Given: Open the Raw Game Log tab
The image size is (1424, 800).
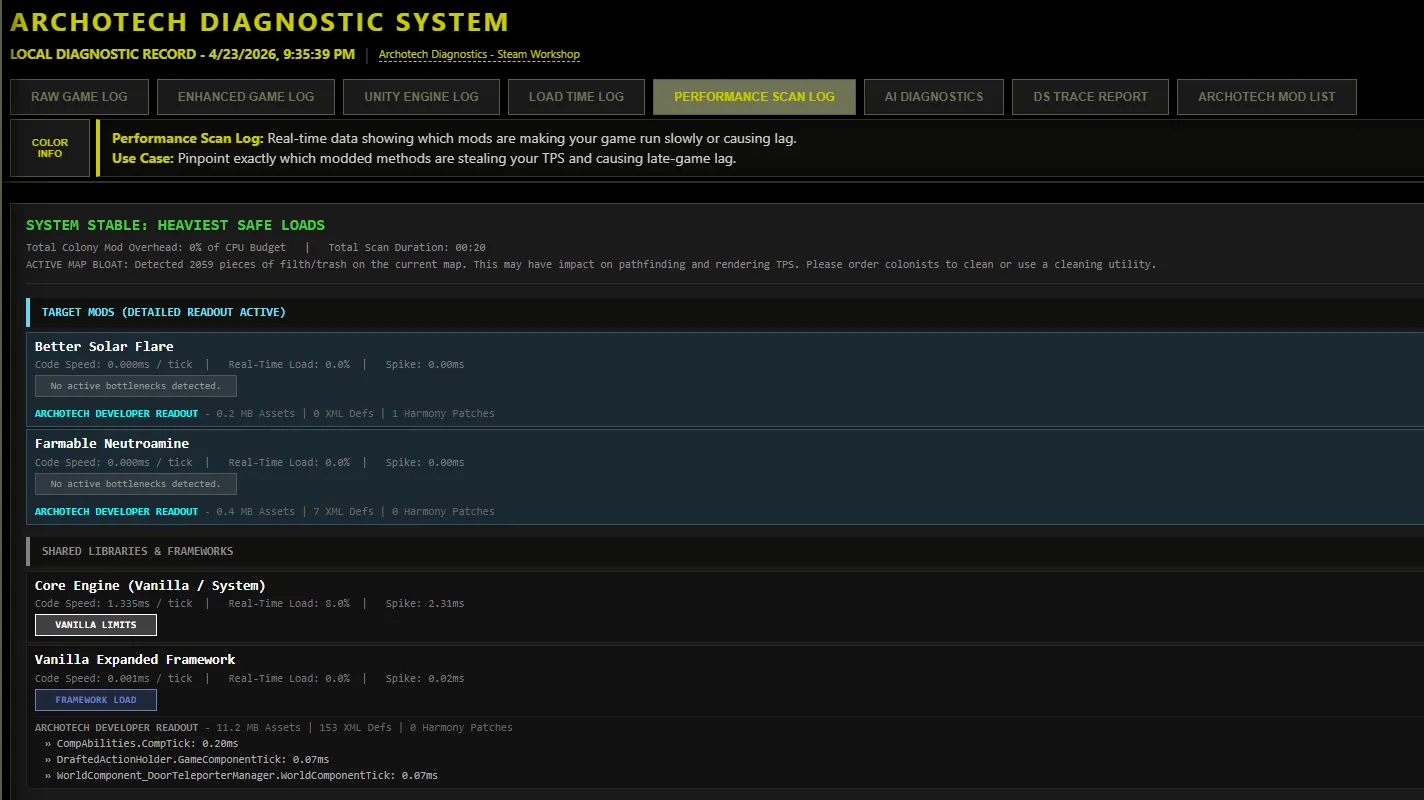Looking at the screenshot, I should 79,97.
